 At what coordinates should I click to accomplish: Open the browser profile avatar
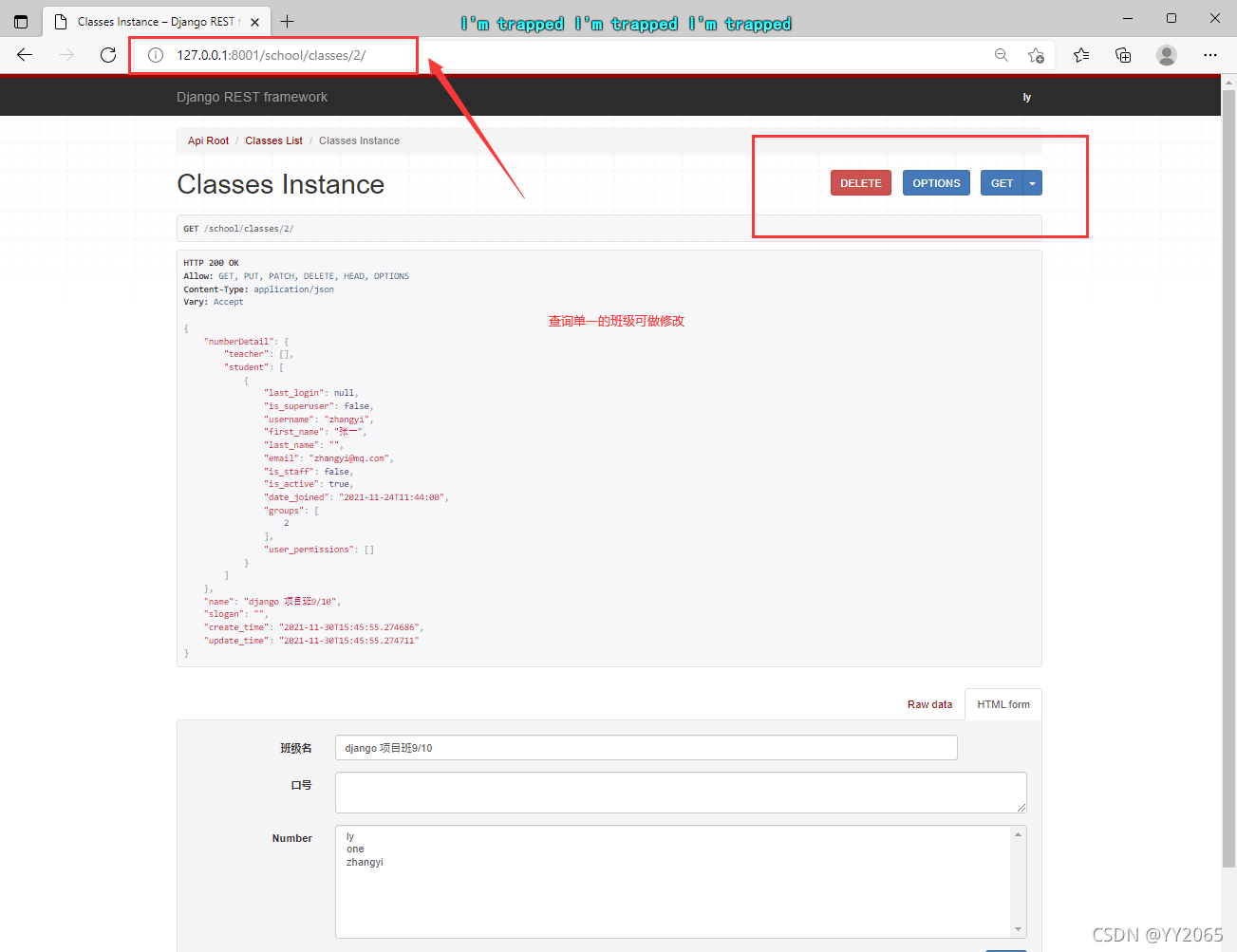pyautogui.click(x=1167, y=55)
